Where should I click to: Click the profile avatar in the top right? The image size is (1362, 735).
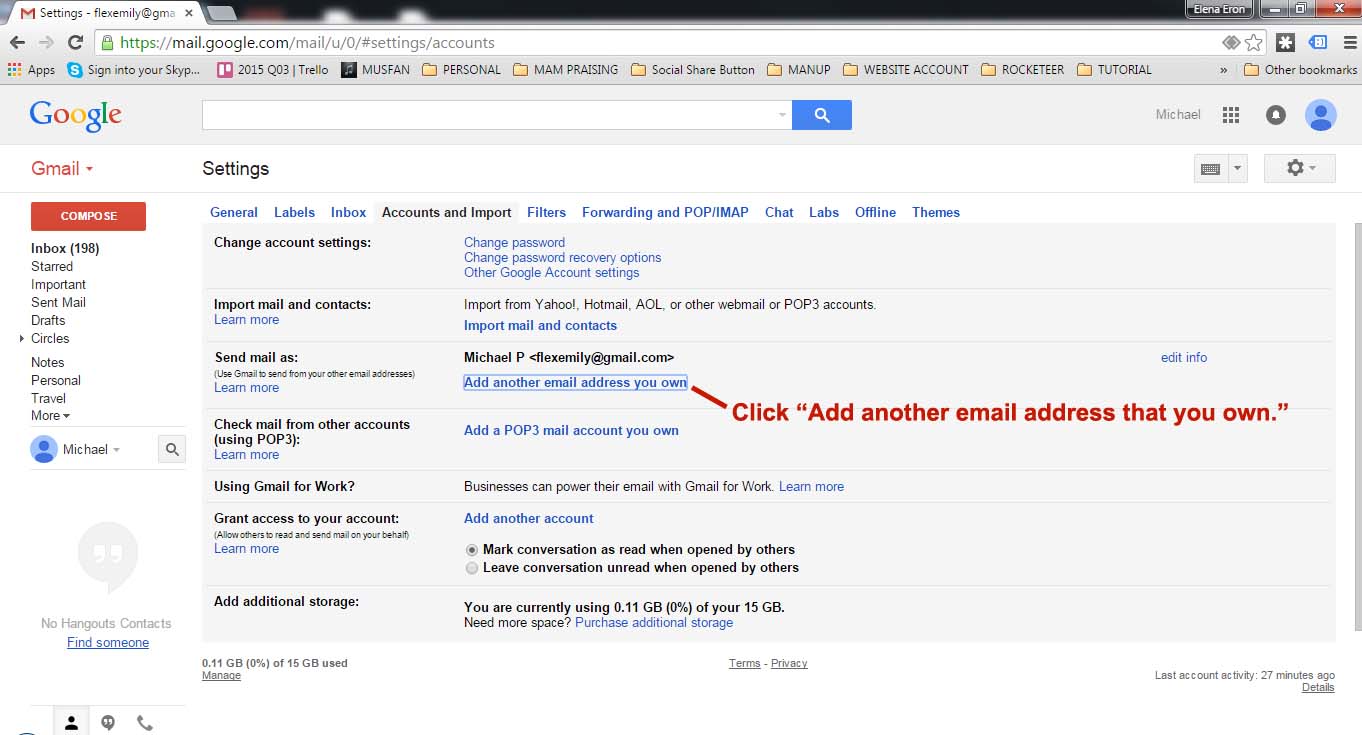click(x=1320, y=115)
